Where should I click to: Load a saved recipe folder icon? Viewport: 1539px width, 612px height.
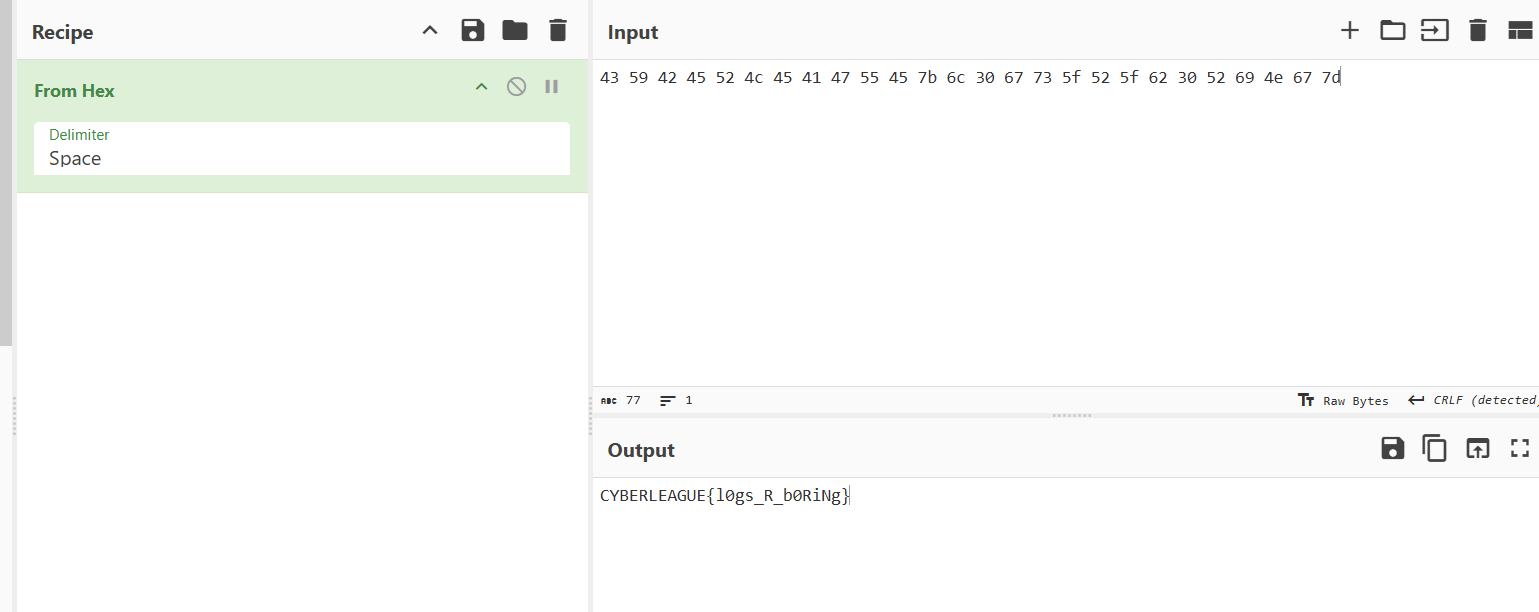point(515,31)
